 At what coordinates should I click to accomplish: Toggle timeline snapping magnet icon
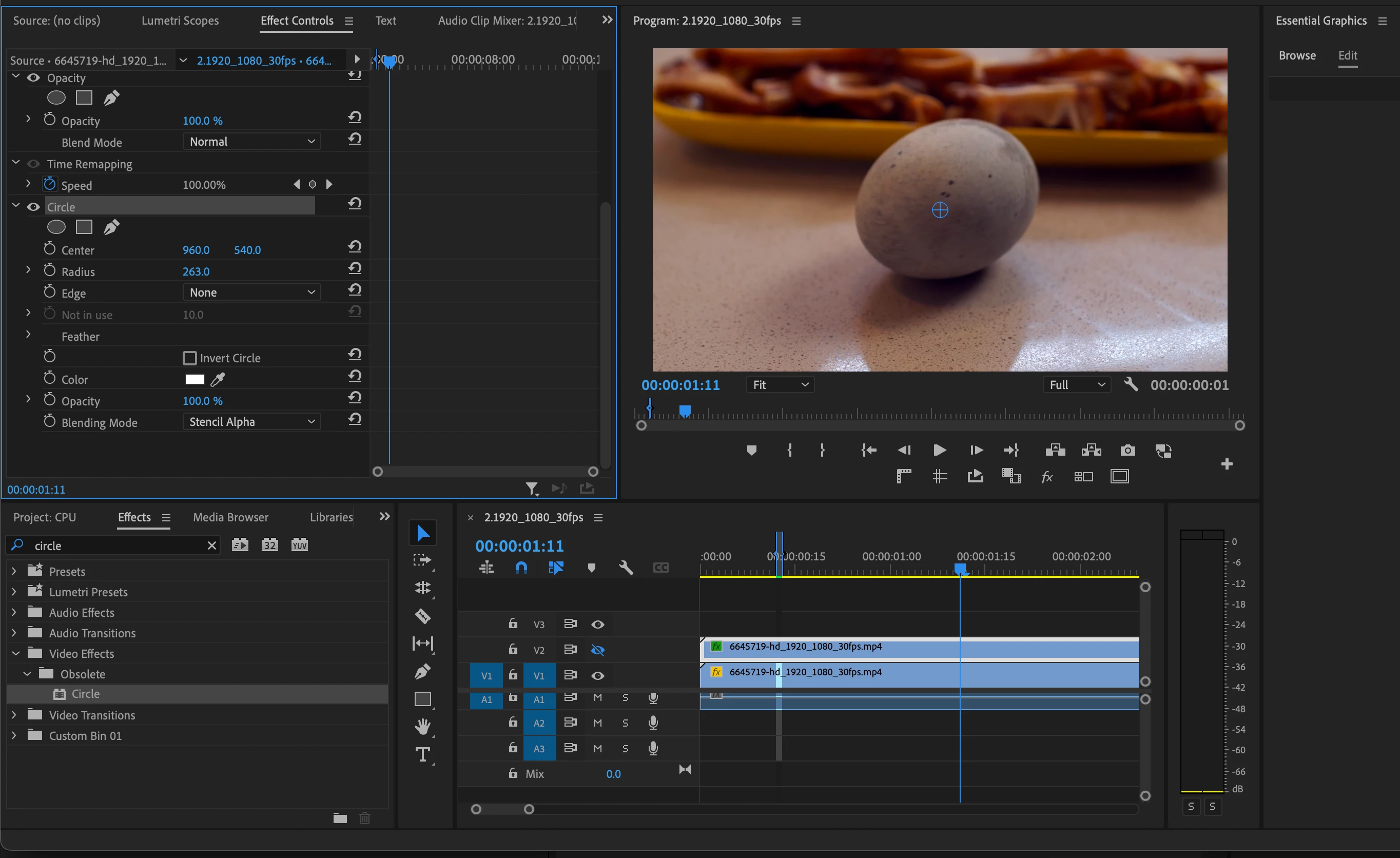(521, 568)
